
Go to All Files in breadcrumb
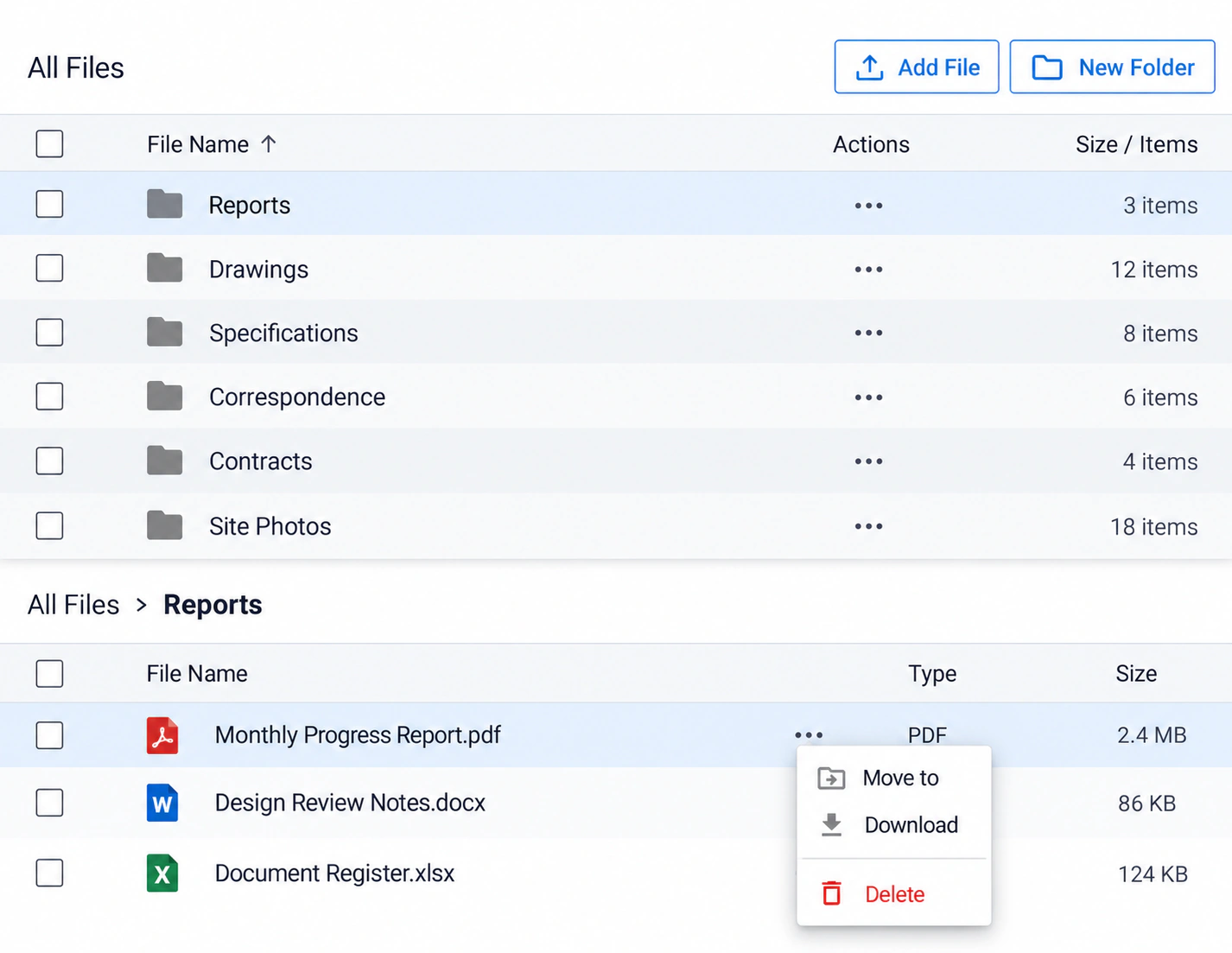coord(73,605)
